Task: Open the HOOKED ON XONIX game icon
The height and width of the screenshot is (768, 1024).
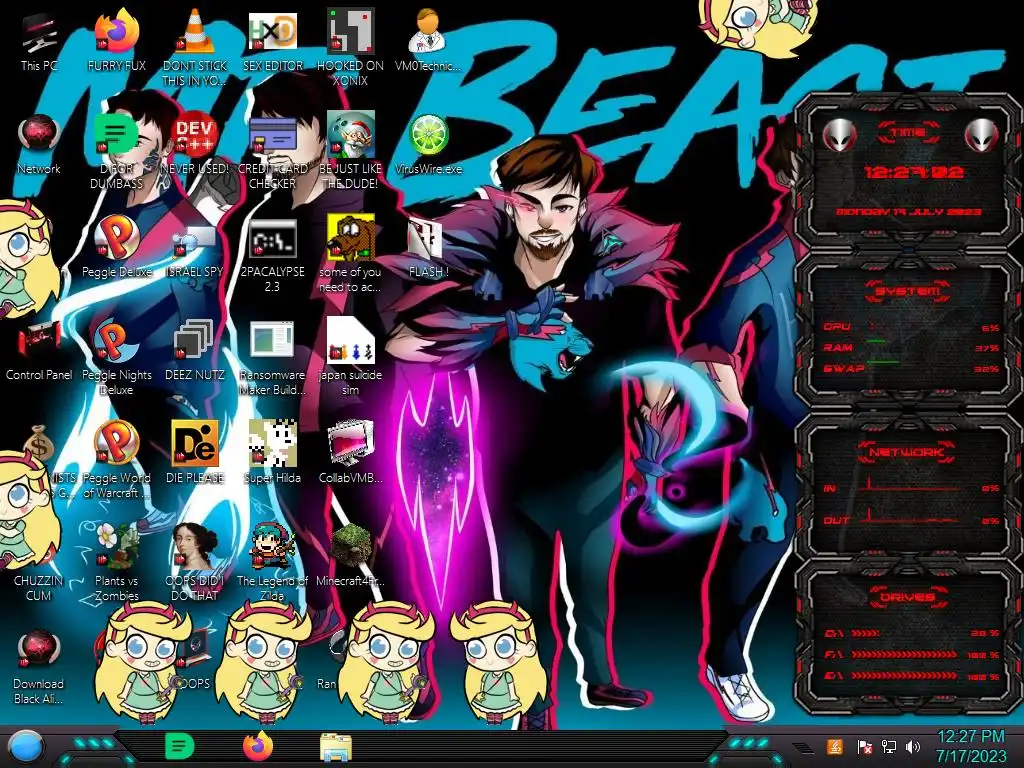Action: pos(351,48)
